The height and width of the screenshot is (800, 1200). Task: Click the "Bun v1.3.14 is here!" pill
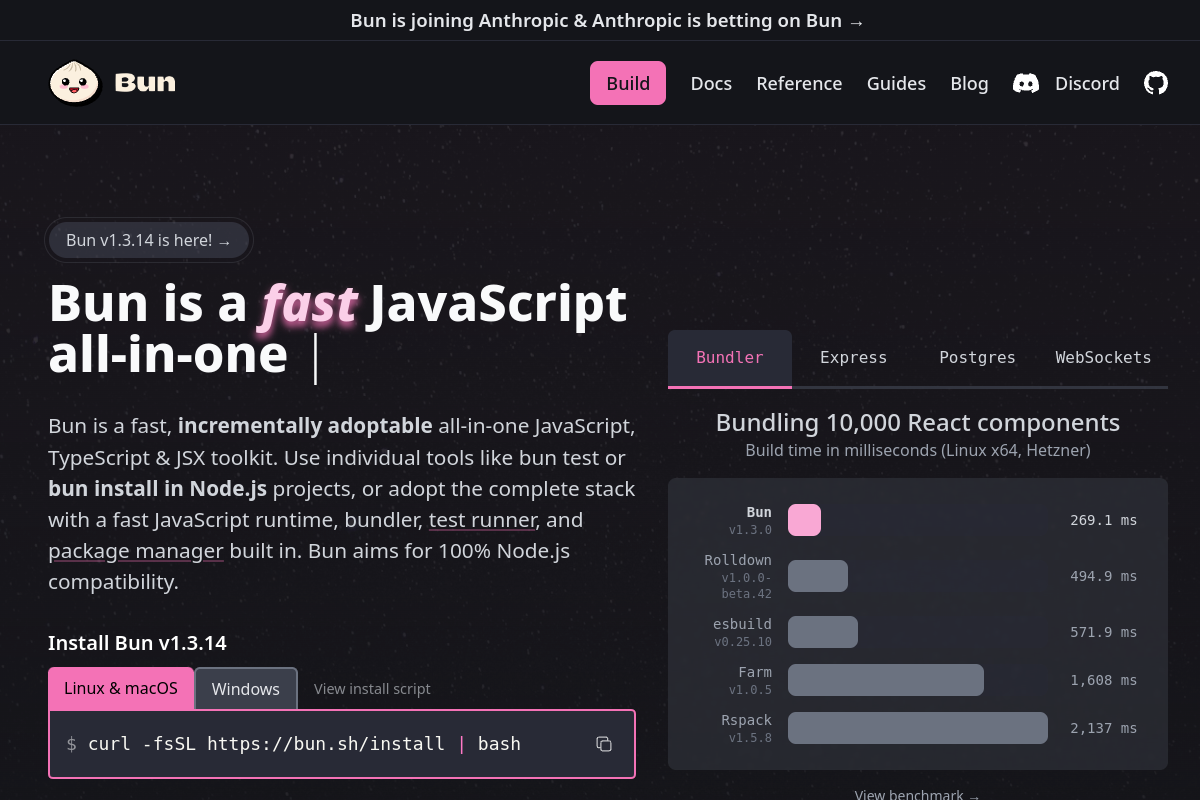(x=149, y=240)
